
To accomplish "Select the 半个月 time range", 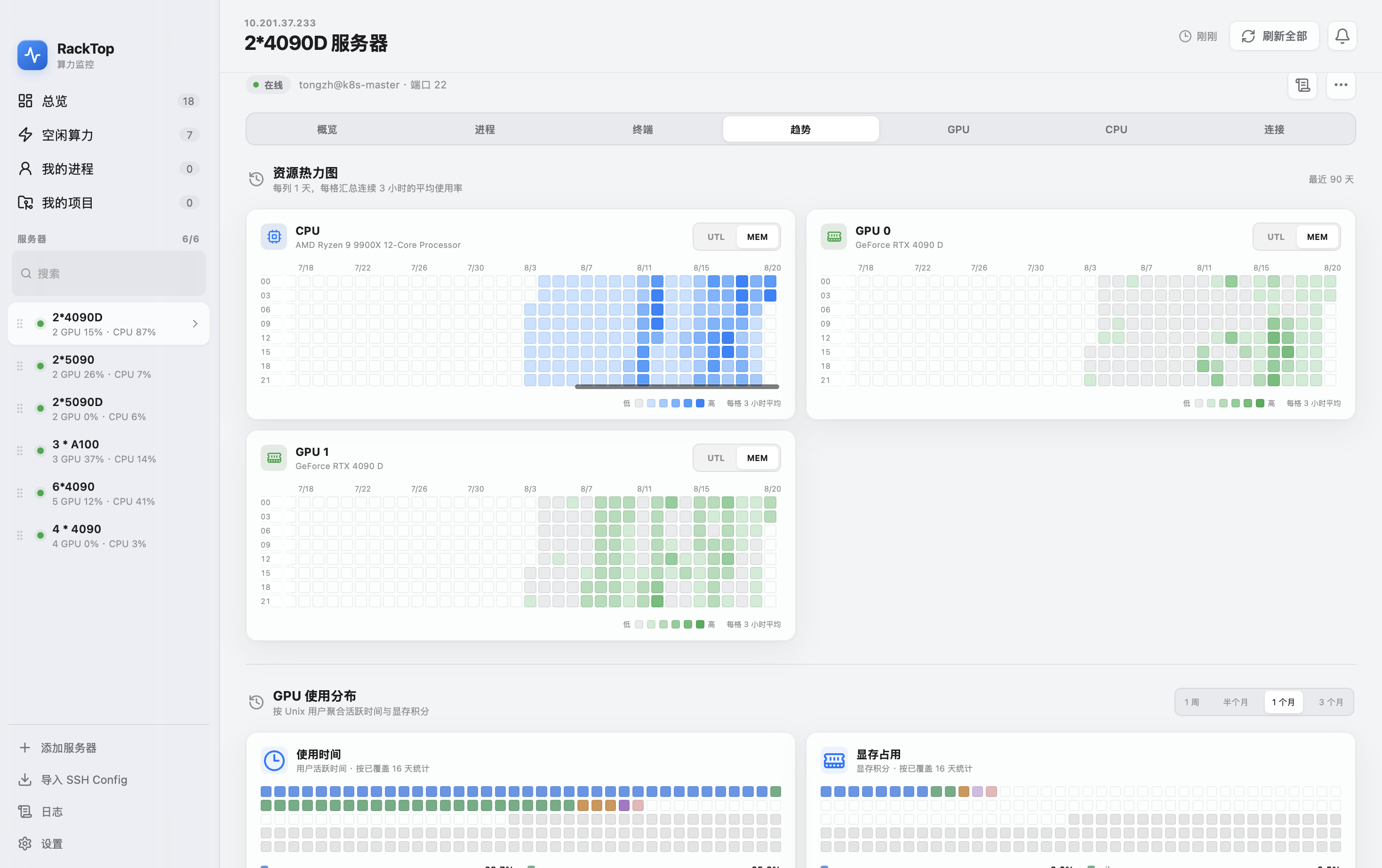I will tap(1235, 702).
